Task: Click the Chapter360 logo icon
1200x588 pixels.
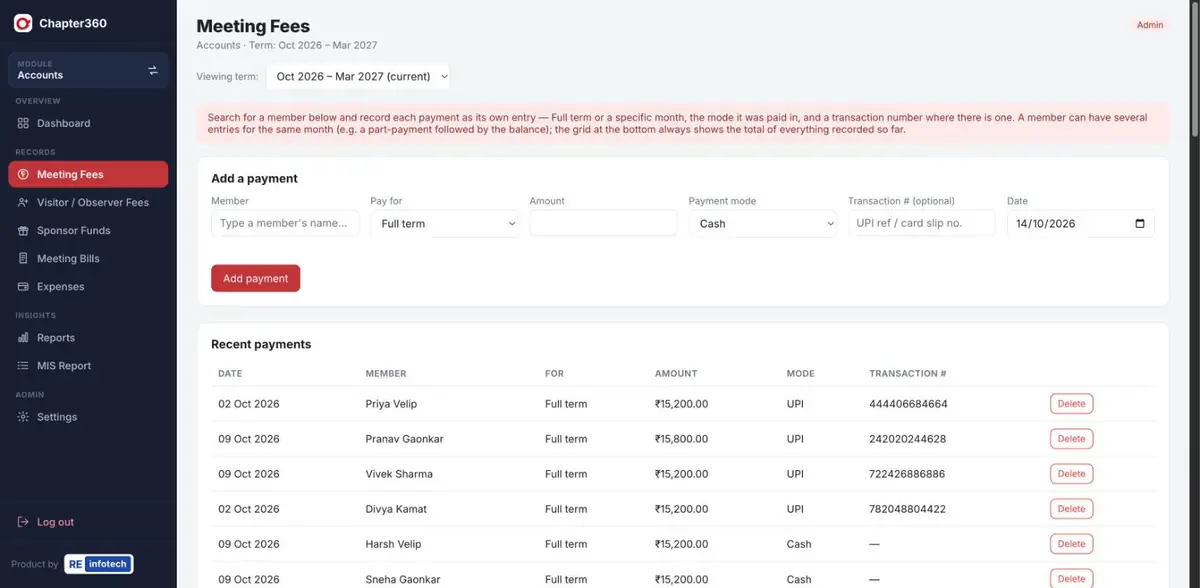Action: [x=22, y=23]
